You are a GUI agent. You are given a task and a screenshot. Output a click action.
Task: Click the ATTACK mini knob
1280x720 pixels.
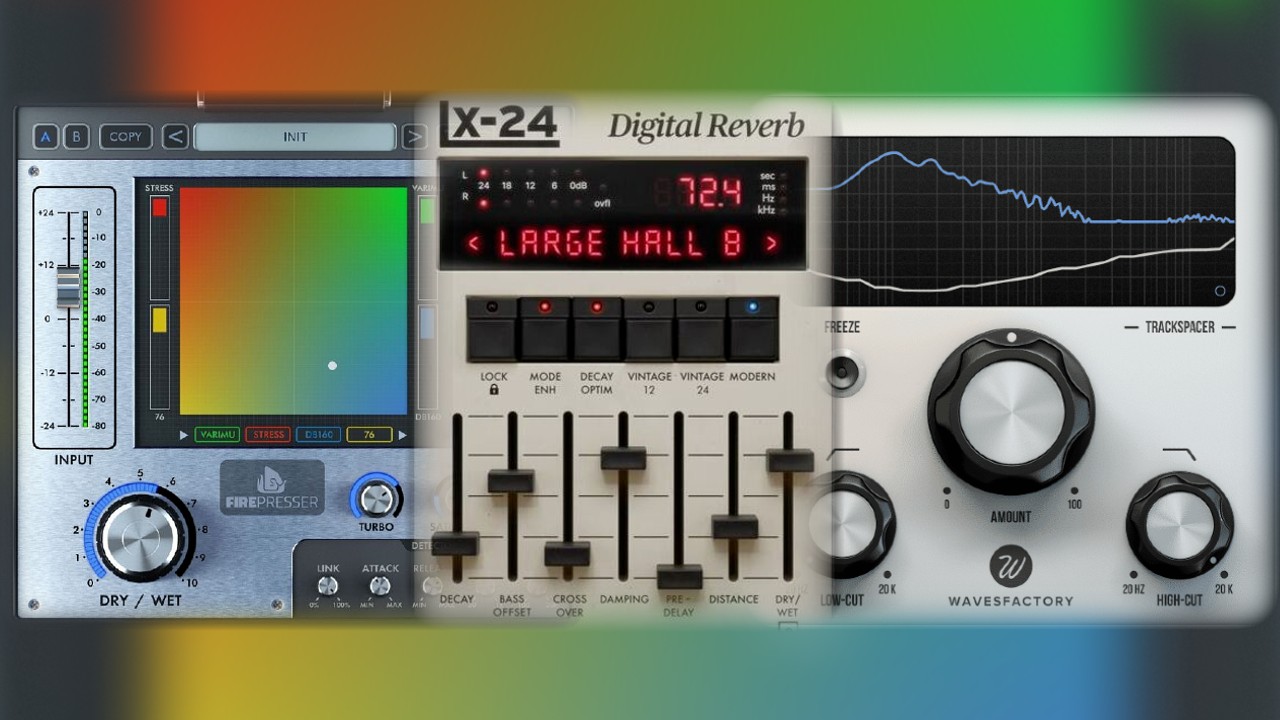click(x=380, y=587)
